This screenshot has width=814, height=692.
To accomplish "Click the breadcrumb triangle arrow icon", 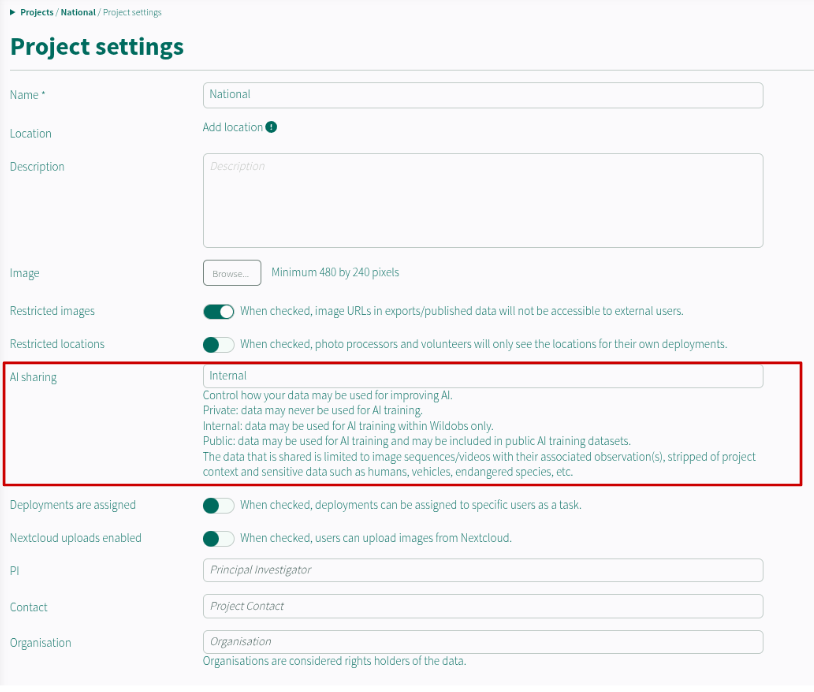I will (x=12, y=12).
